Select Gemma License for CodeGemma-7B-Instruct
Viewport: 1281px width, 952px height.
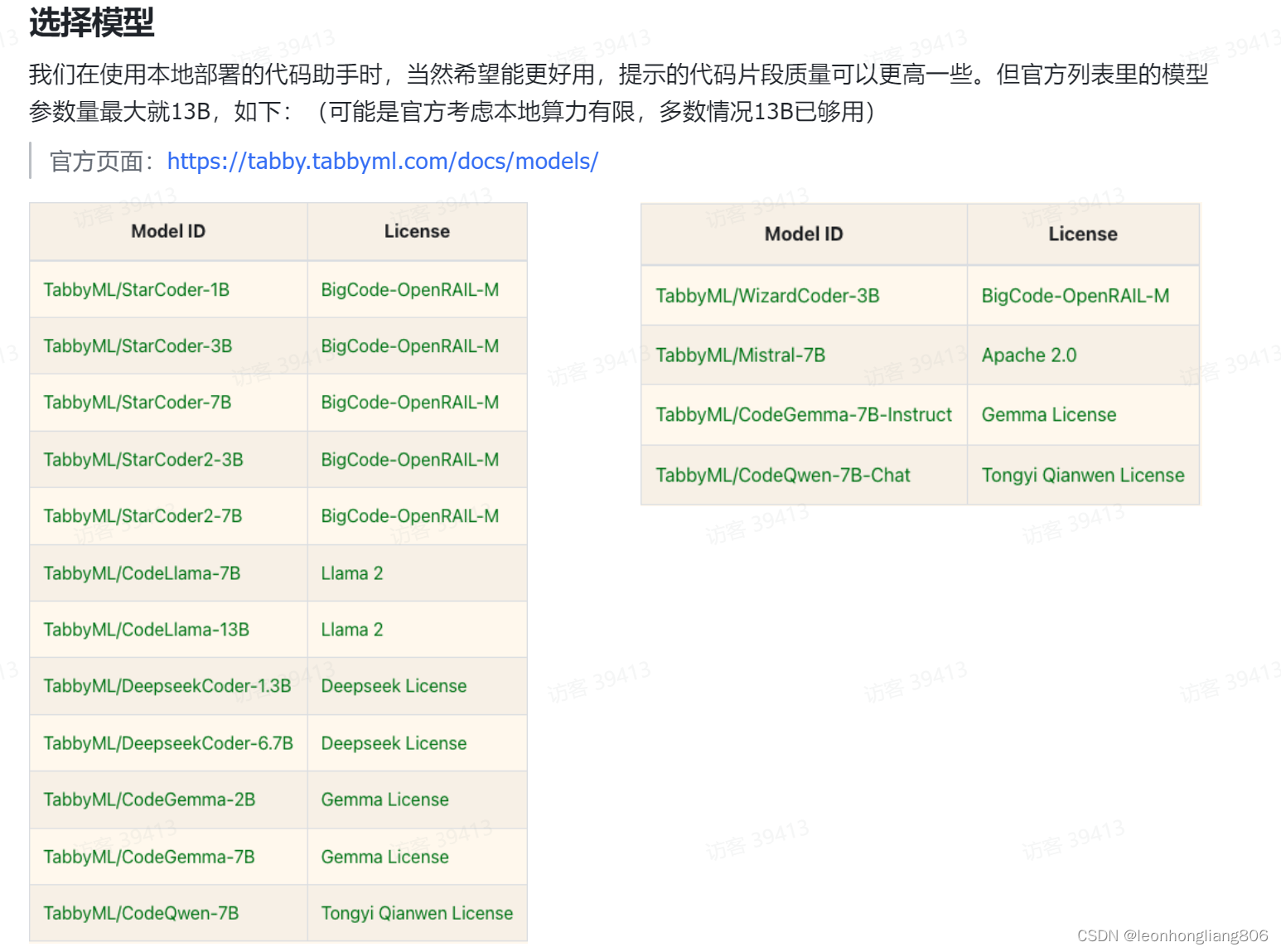1049,415
